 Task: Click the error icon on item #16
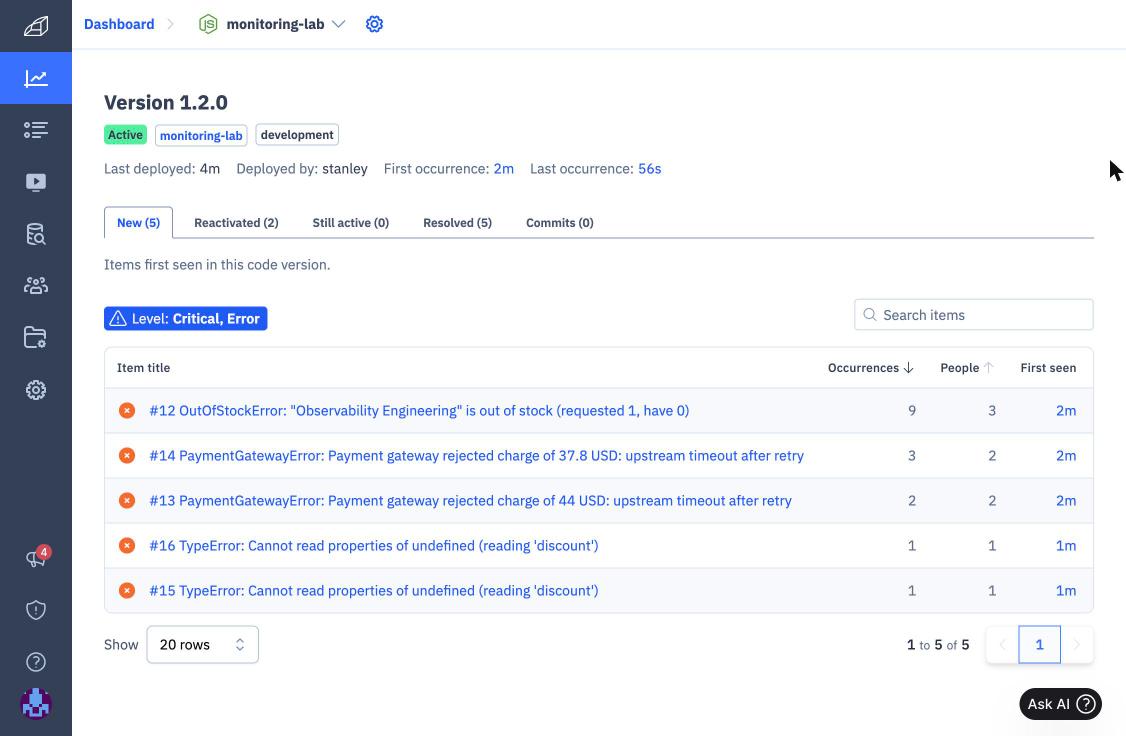click(x=127, y=546)
